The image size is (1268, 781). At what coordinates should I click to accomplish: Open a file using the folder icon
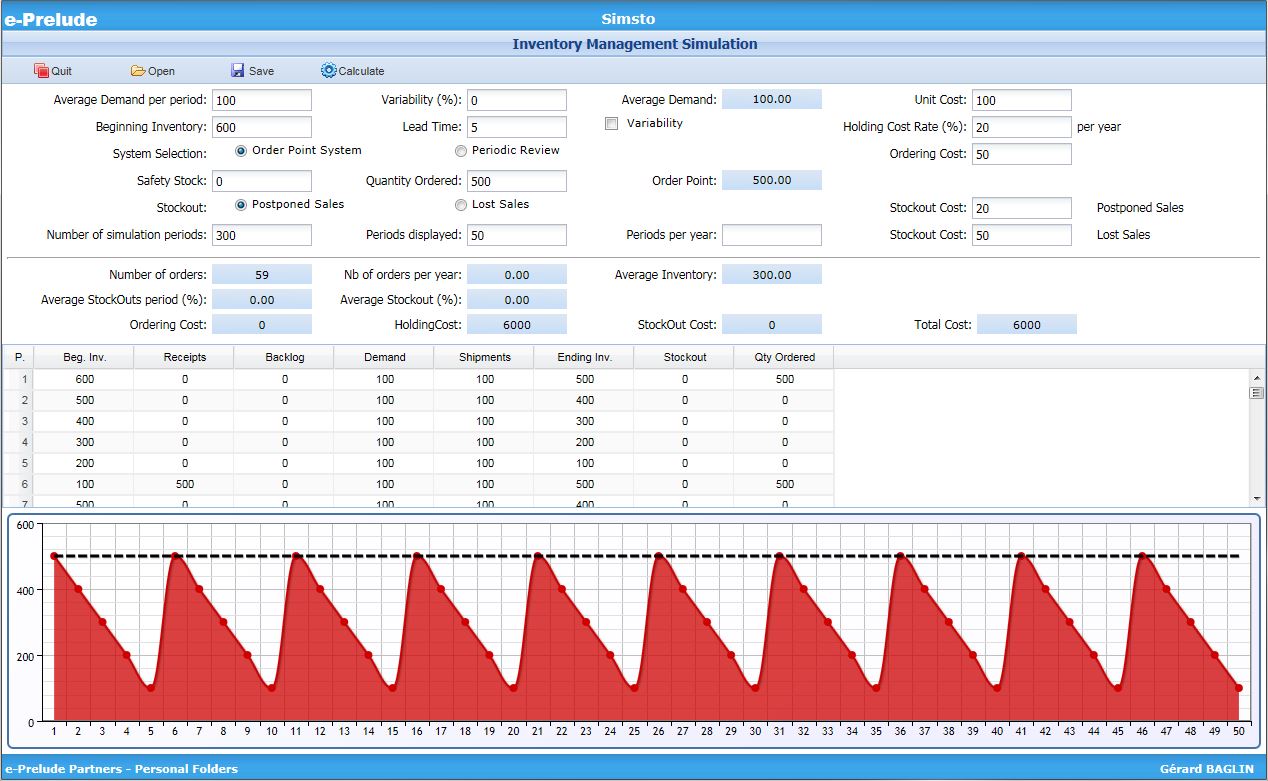138,71
